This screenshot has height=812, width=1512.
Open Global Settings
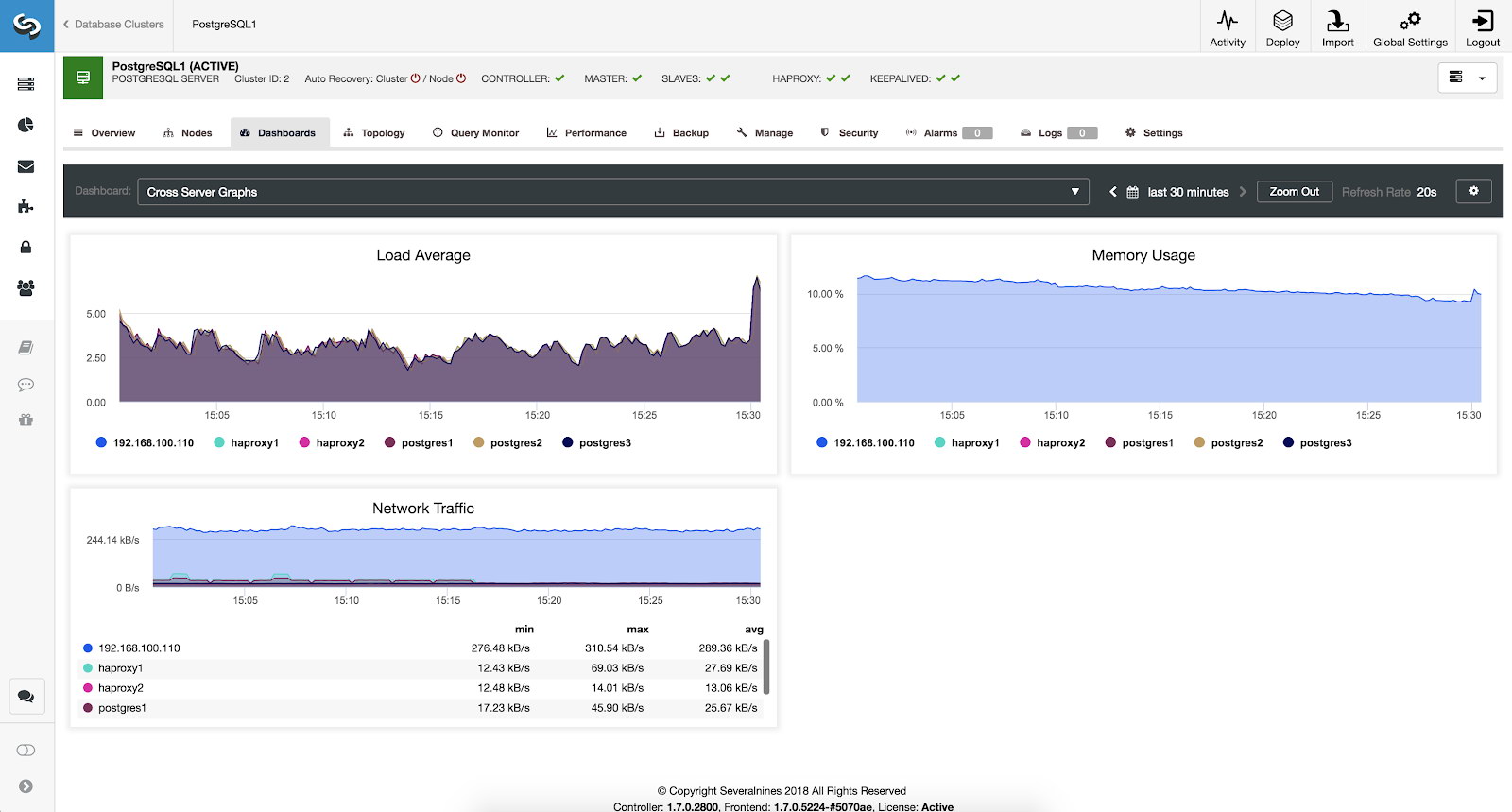pyautogui.click(x=1410, y=28)
